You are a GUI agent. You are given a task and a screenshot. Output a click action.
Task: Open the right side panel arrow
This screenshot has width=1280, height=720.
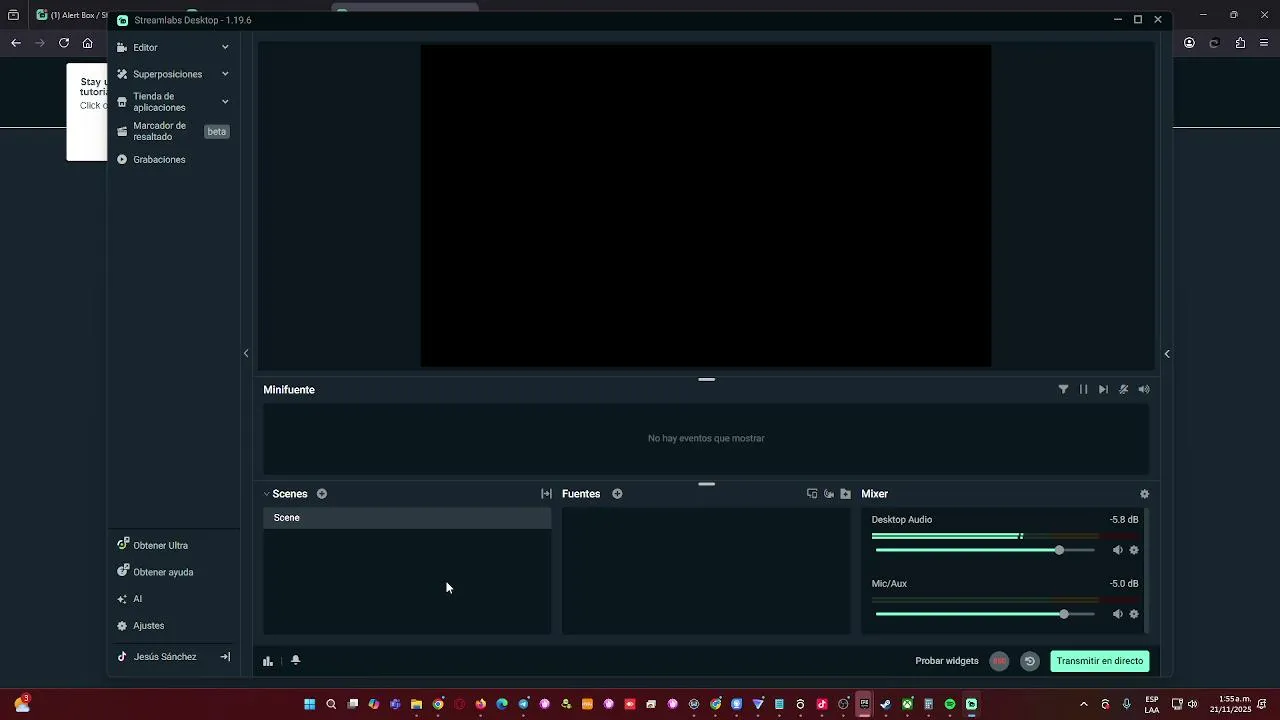pos(1167,354)
